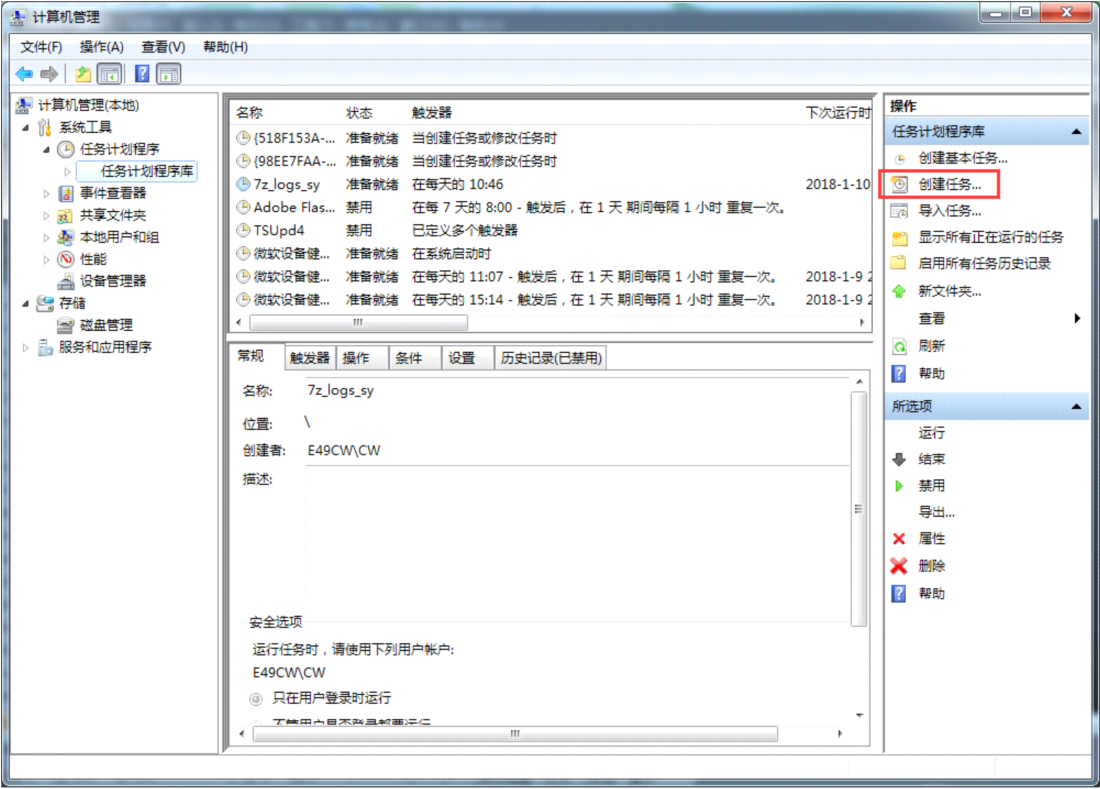Screen dimensions: 1100x789
Task: Collapse the 任务计划程序库 actions section arrow
Action: pyautogui.click(x=1077, y=132)
